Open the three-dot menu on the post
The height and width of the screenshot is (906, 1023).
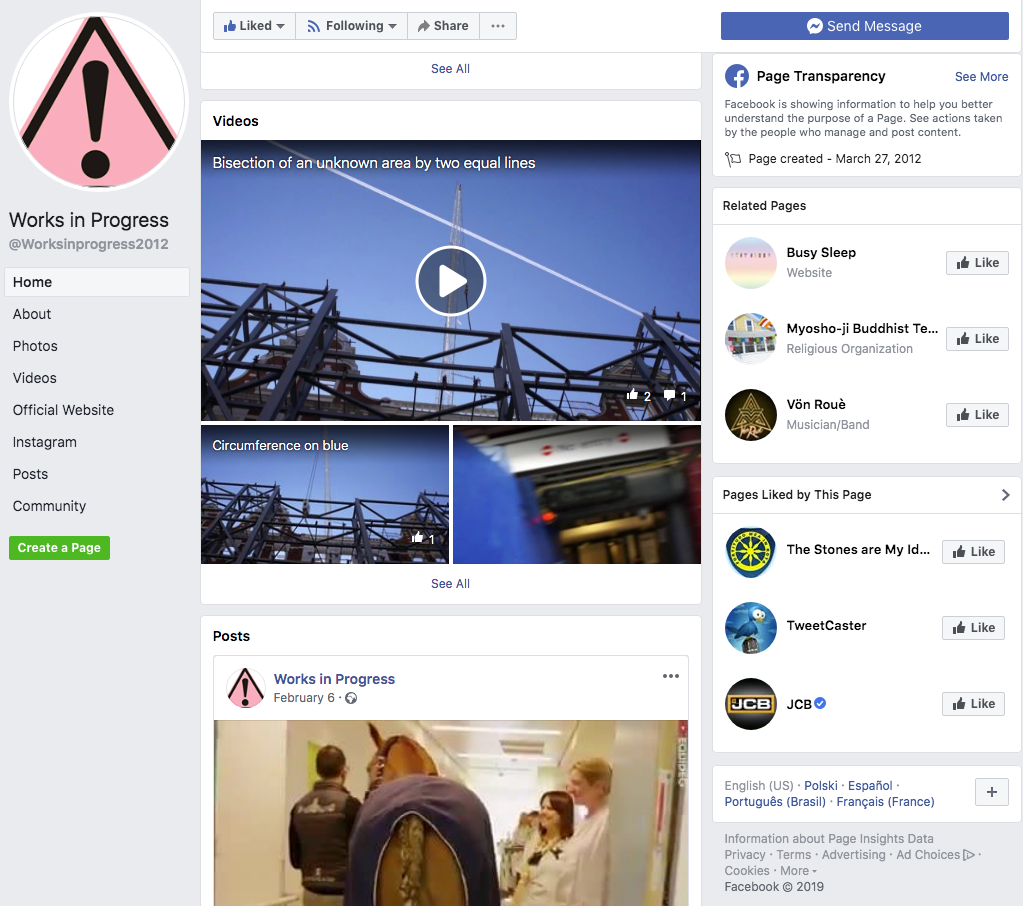(x=670, y=677)
